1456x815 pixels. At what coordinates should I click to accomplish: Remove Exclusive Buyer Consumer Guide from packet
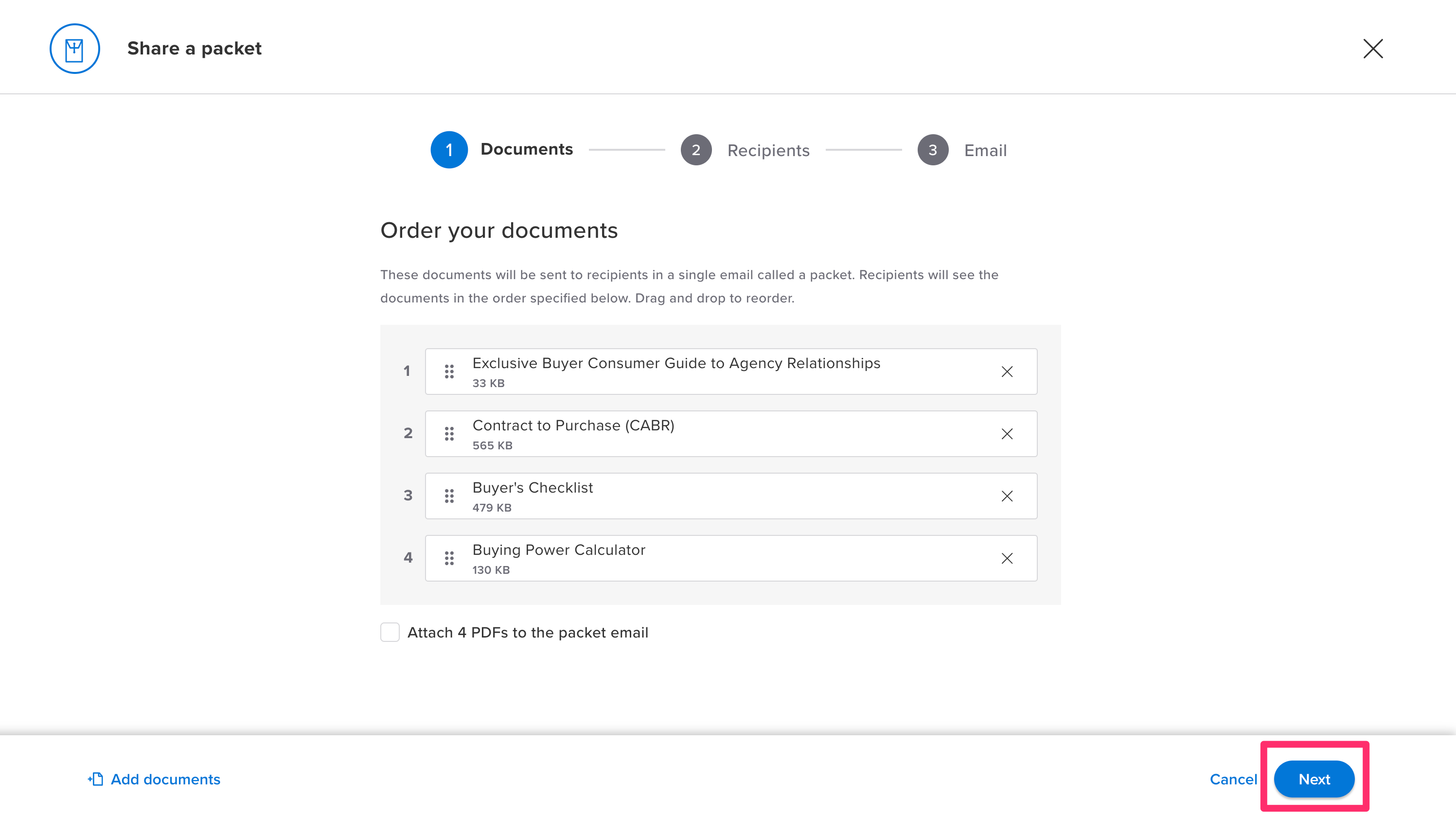tap(1007, 372)
